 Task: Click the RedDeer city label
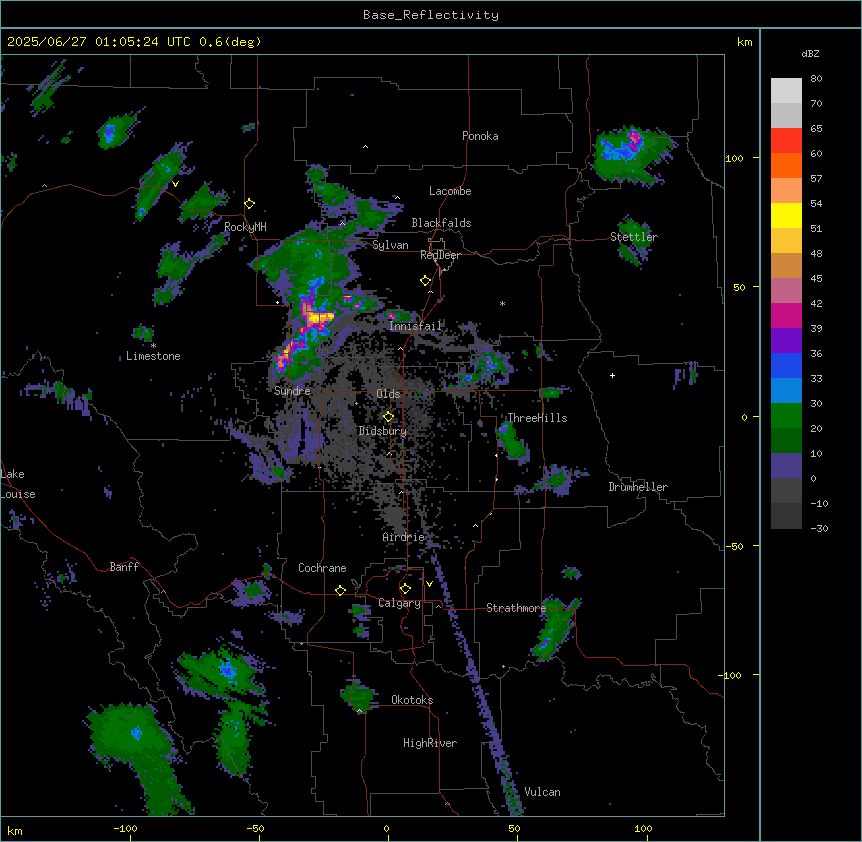pyautogui.click(x=440, y=255)
